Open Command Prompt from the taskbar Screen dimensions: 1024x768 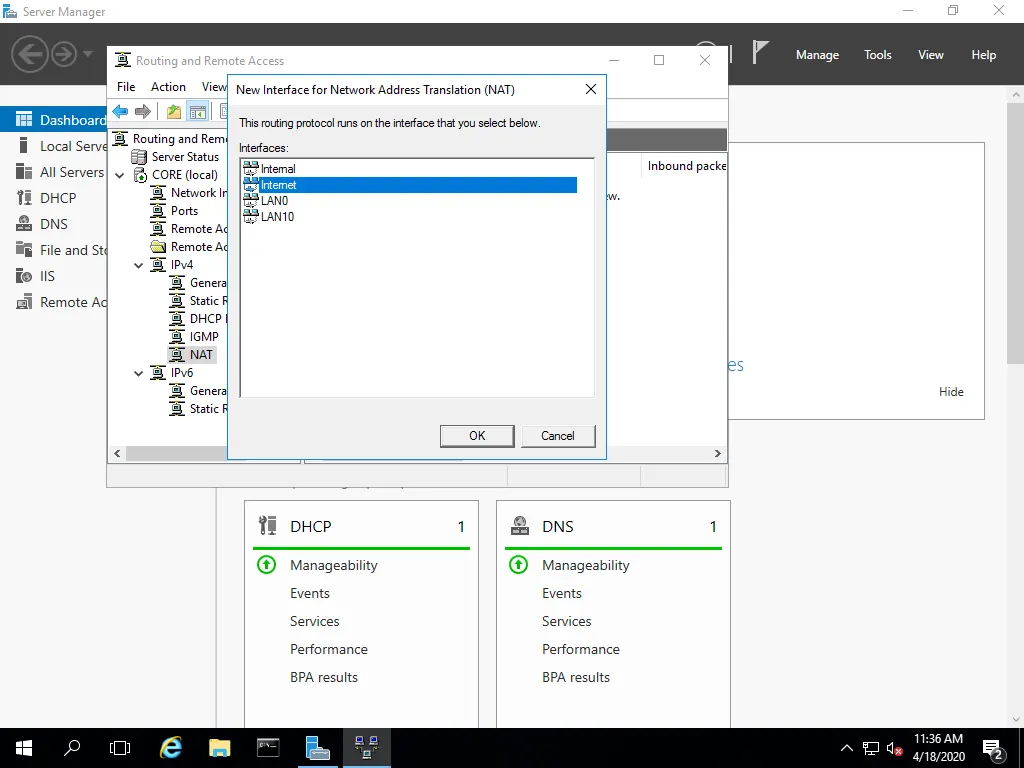click(268, 747)
